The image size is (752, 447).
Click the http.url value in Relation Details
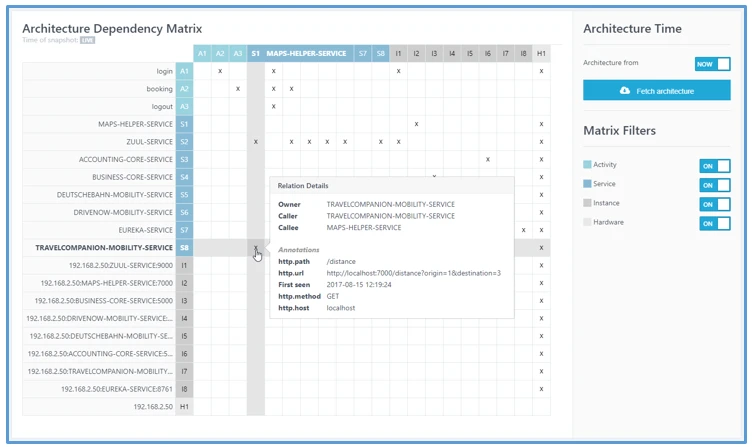pos(413,273)
